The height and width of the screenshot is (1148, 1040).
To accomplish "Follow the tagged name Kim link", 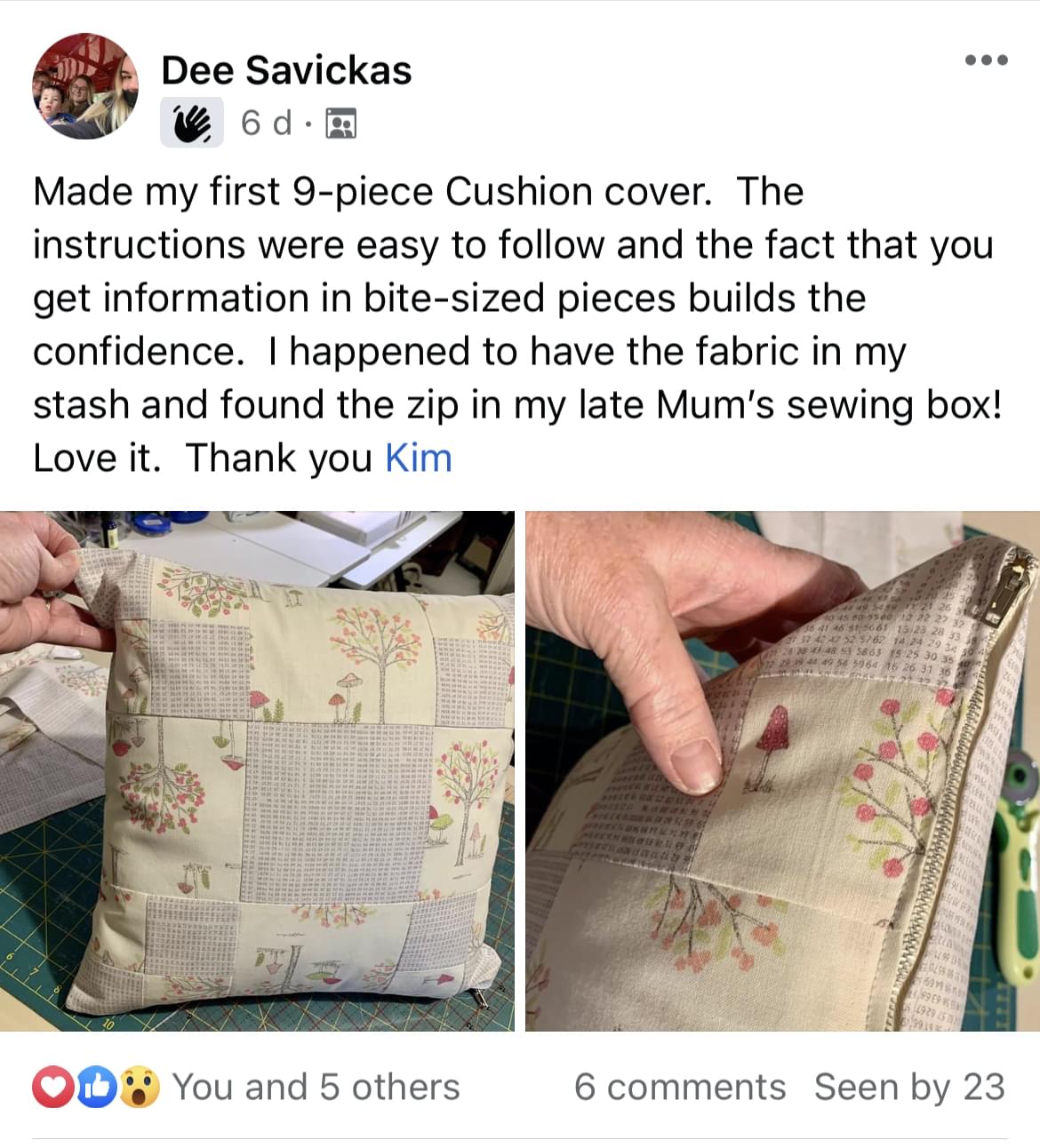I will [x=418, y=458].
